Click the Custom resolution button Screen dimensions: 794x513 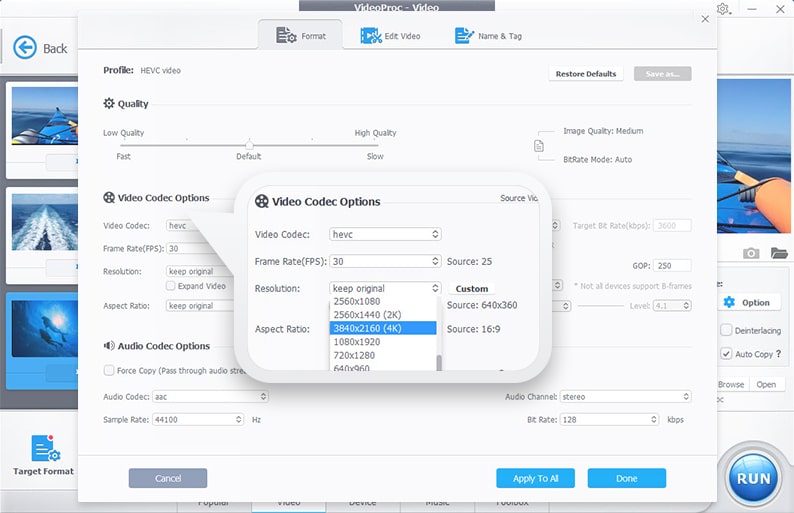[472, 289]
